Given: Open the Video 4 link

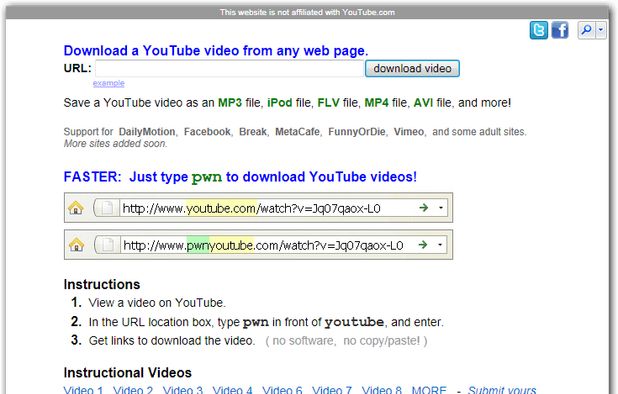Looking at the screenshot, I should [x=233, y=390].
